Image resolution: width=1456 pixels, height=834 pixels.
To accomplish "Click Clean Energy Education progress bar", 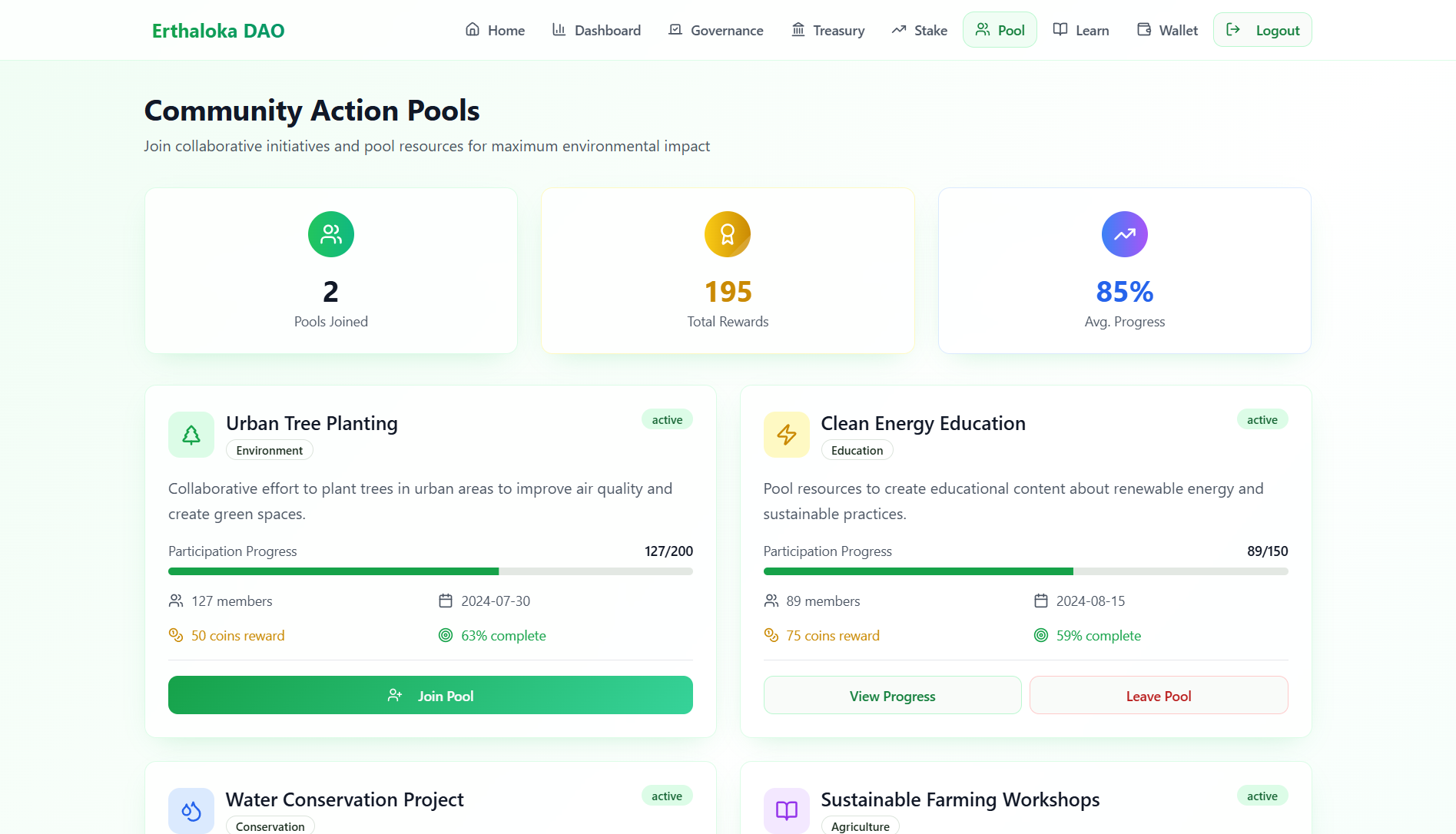I will point(1026,571).
